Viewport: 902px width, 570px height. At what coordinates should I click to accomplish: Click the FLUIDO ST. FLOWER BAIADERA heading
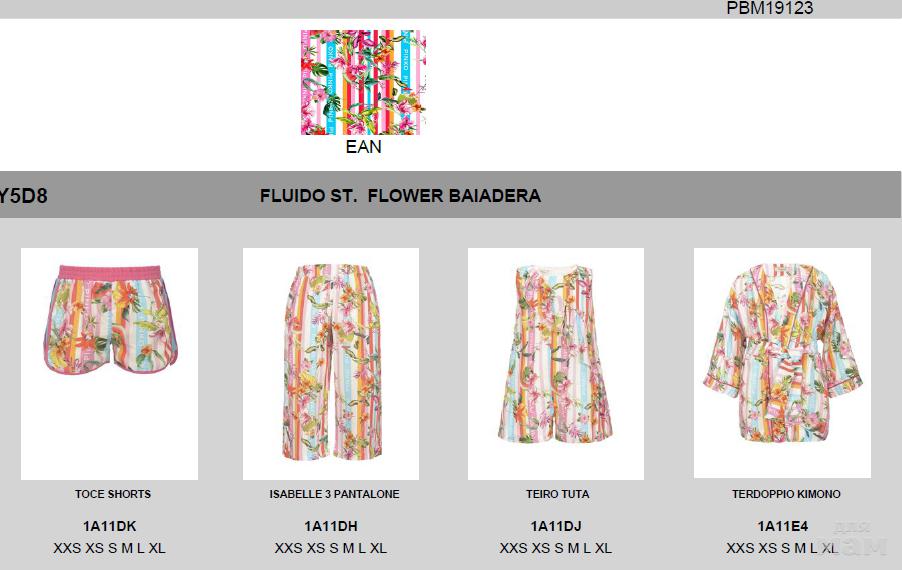[400, 196]
